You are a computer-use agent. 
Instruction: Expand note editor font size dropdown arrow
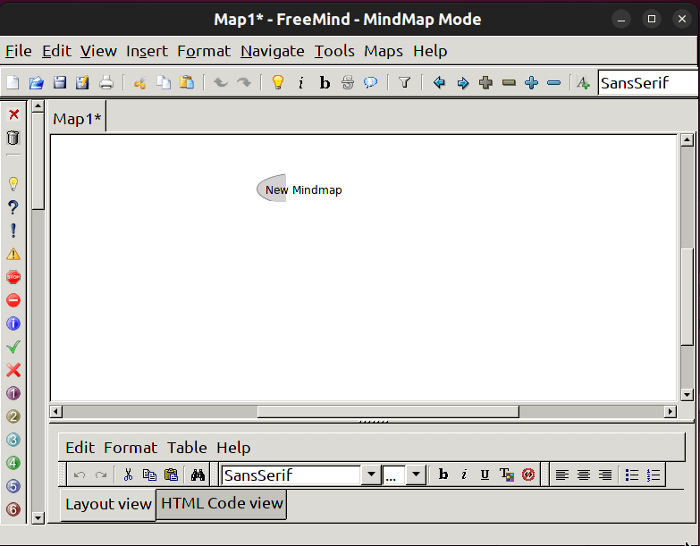(416, 475)
